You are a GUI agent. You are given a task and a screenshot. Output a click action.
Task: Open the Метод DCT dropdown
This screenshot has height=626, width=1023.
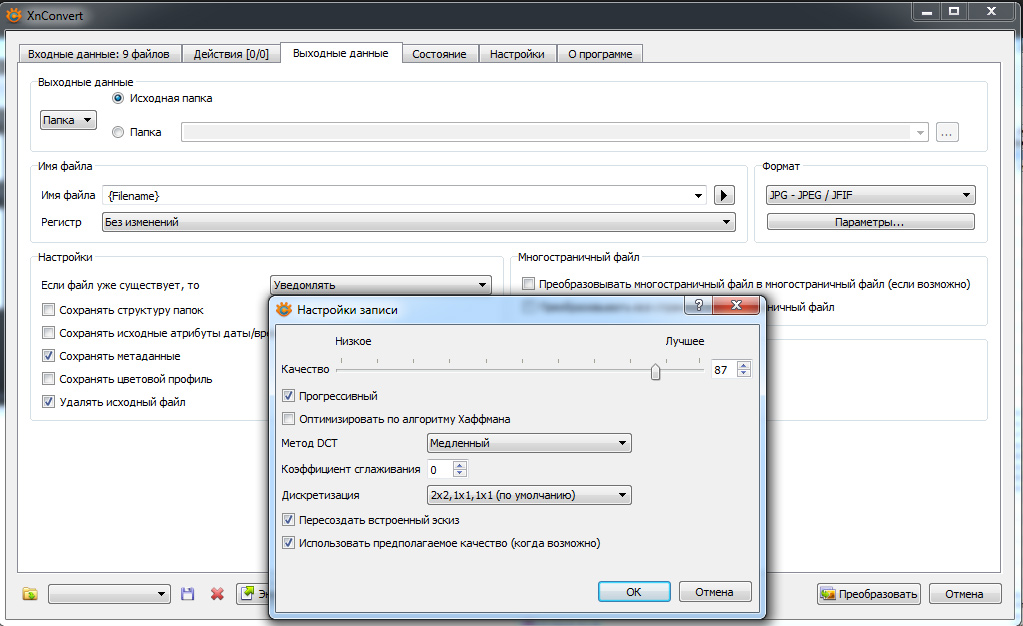click(x=528, y=443)
